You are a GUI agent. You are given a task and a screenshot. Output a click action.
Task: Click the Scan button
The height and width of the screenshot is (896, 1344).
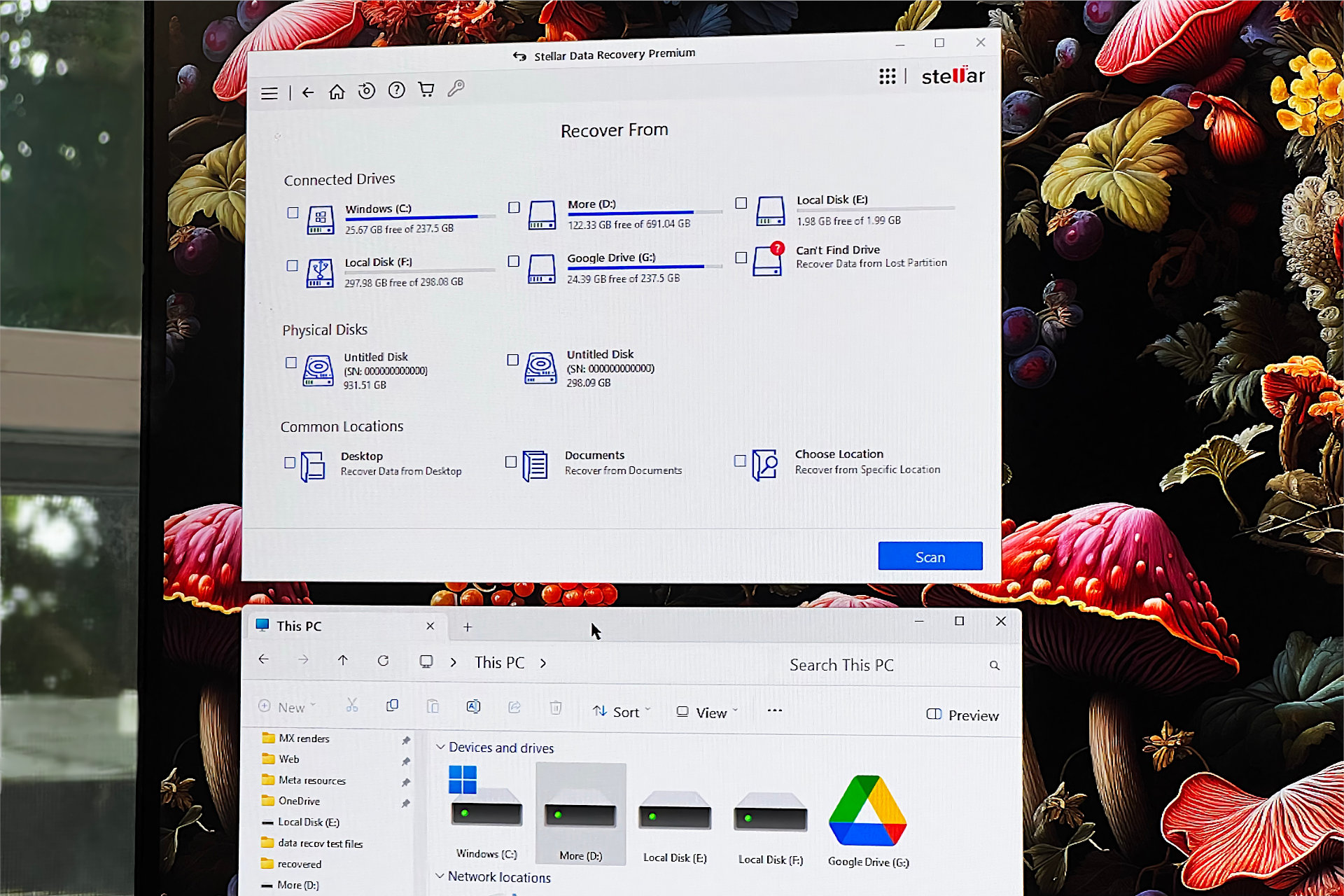(929, 556)
